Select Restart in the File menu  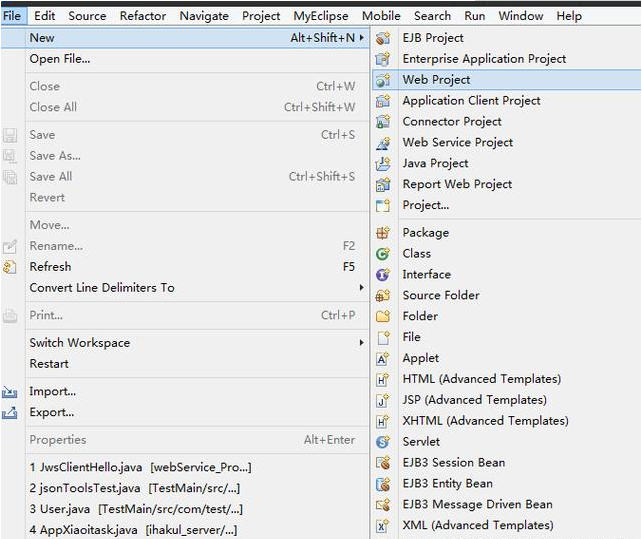pyautogui.click(x=49, y=364)
